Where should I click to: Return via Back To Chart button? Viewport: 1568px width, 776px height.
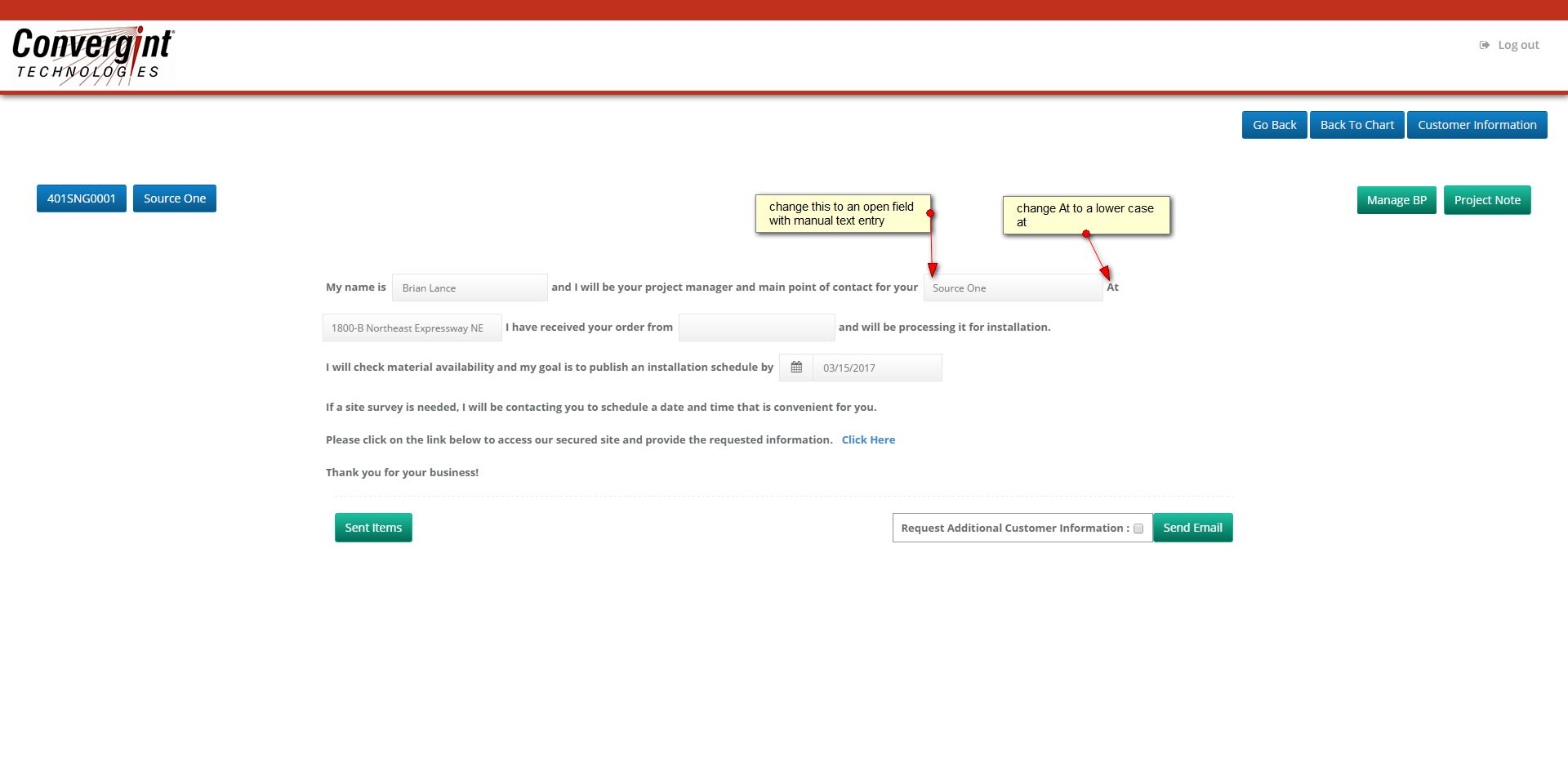coord(1356,125)
